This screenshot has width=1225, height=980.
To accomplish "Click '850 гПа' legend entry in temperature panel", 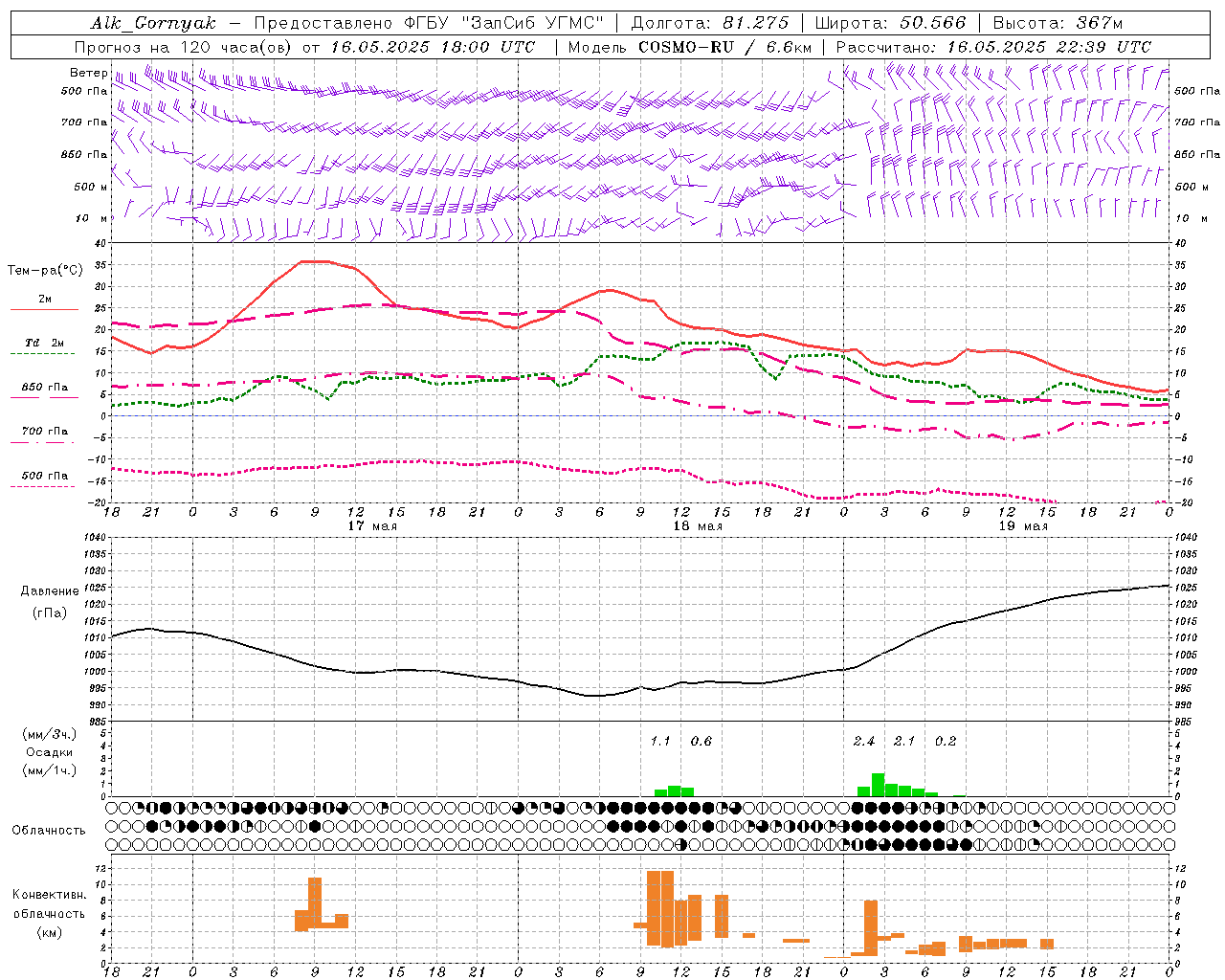I will (44, 388).
